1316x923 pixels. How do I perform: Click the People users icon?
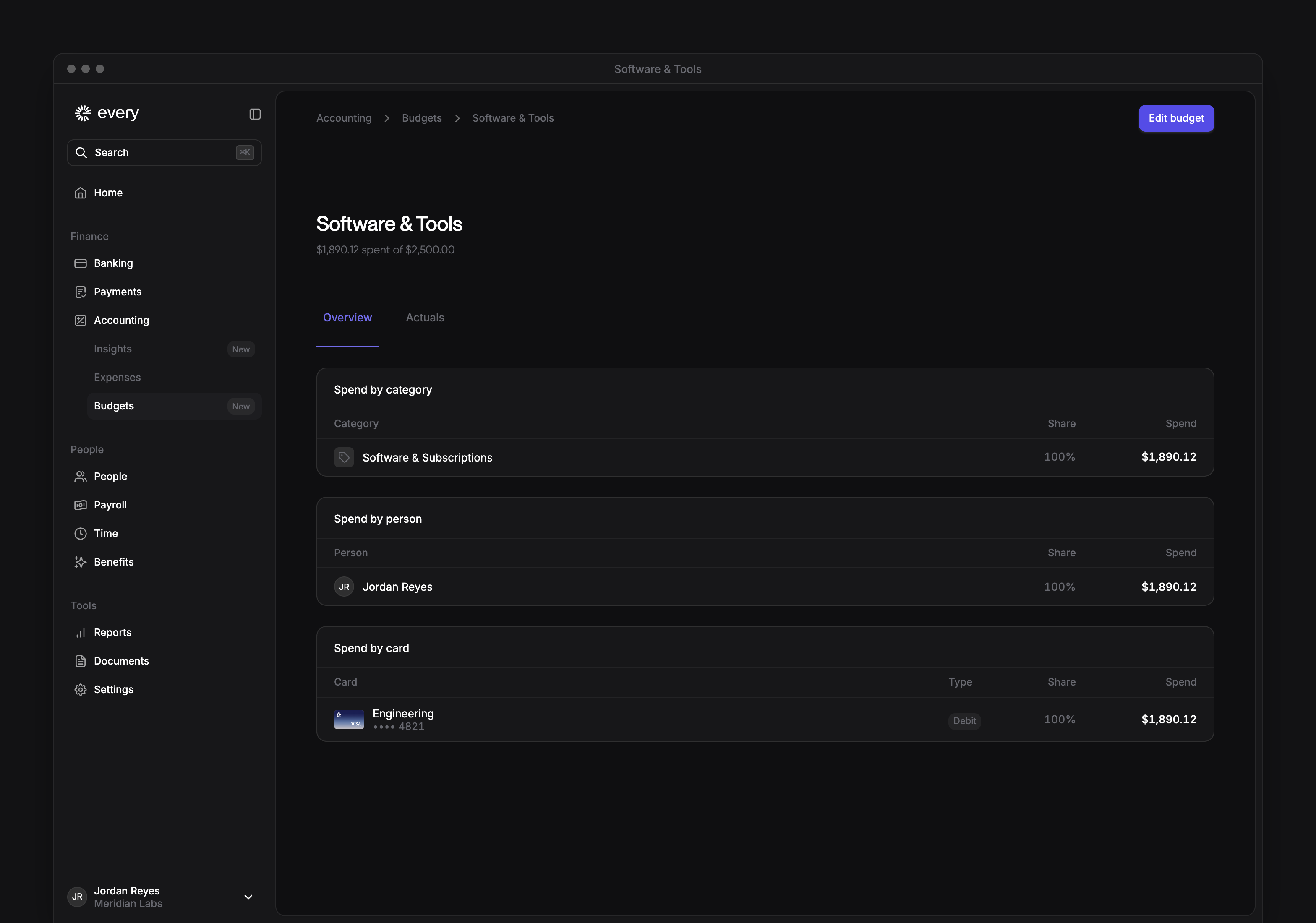pyautogui.click(x=80, y=476)
